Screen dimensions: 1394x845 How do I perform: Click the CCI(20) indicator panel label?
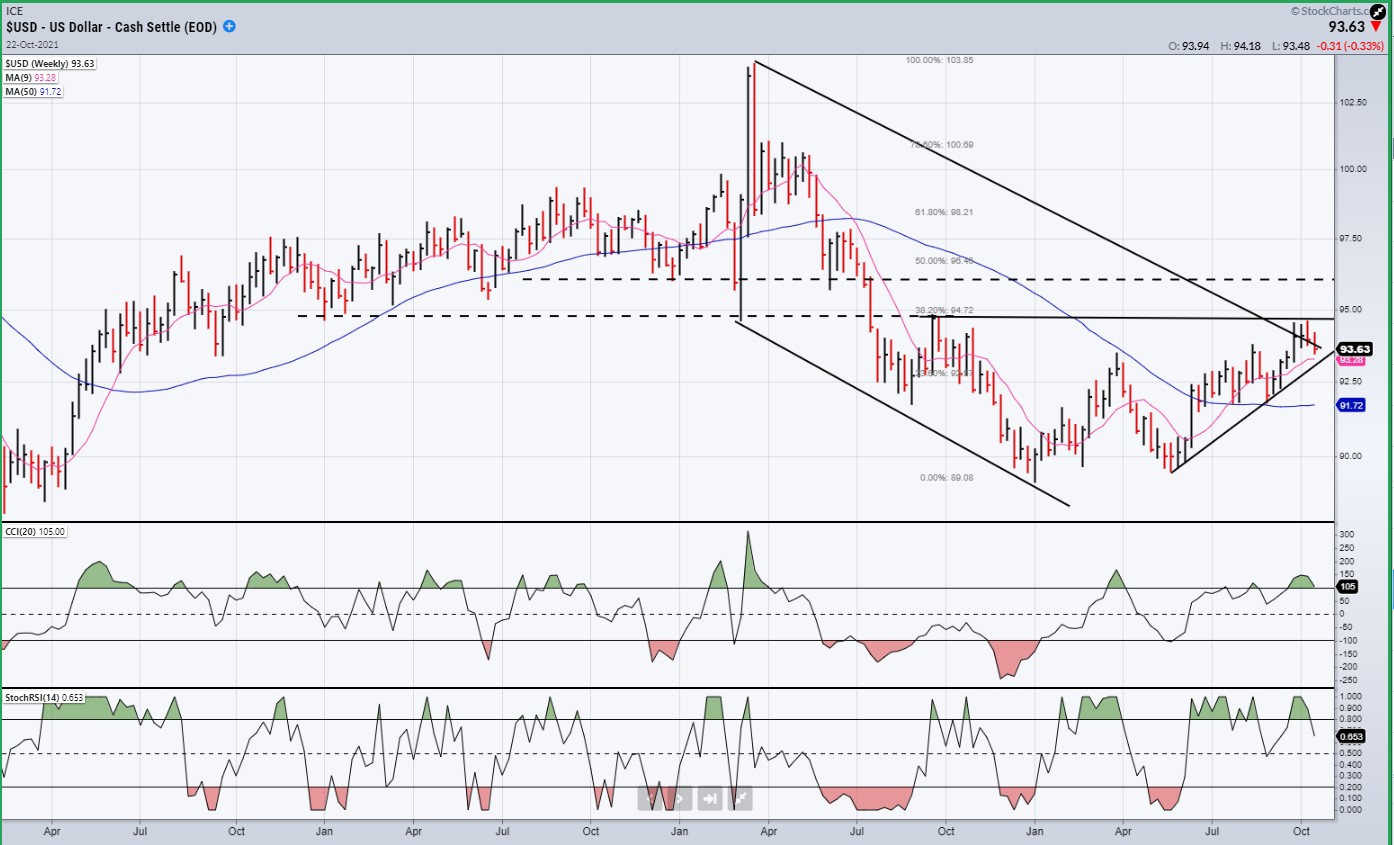point(35,532)
